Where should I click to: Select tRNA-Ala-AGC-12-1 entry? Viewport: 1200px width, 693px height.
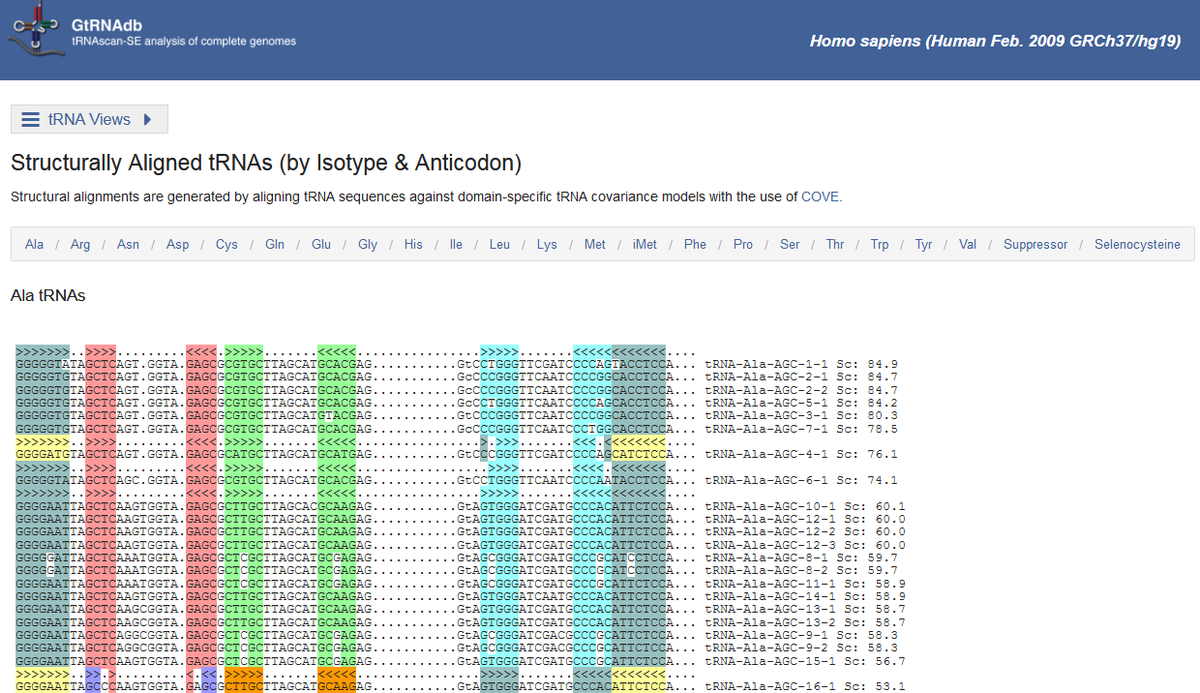(x=771, y=519)
